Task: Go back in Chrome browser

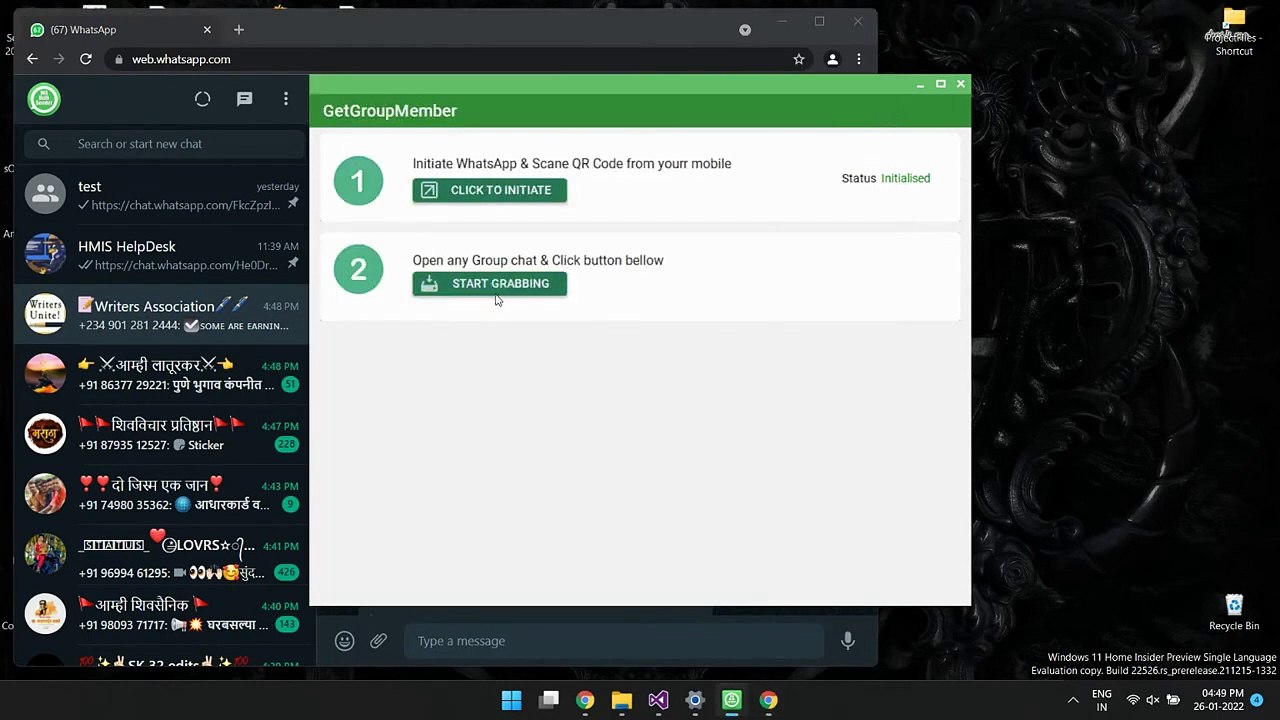Action: point(32,59)
